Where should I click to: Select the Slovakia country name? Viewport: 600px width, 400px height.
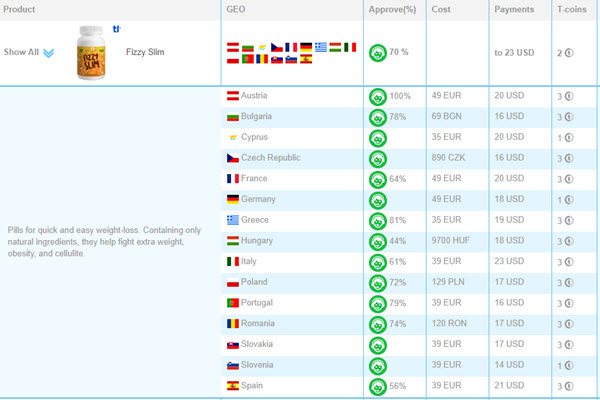coord(257,344)
